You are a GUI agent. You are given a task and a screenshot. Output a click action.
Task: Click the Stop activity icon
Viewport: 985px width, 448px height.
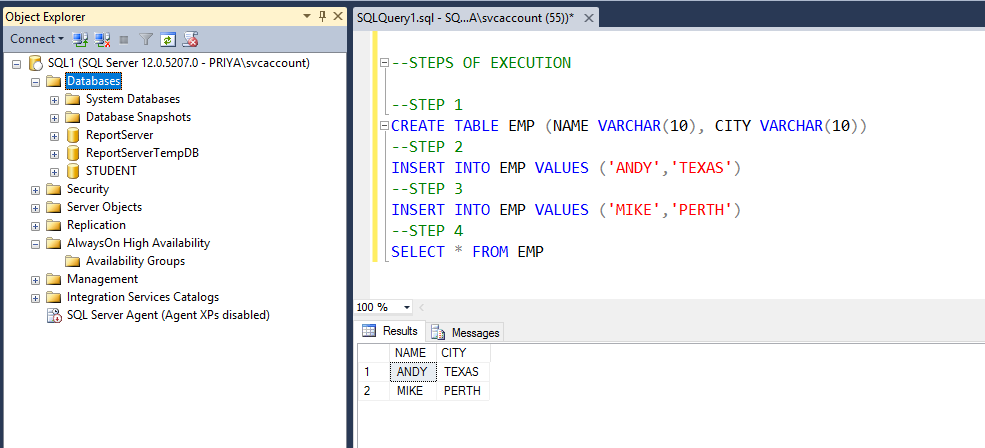124,40
